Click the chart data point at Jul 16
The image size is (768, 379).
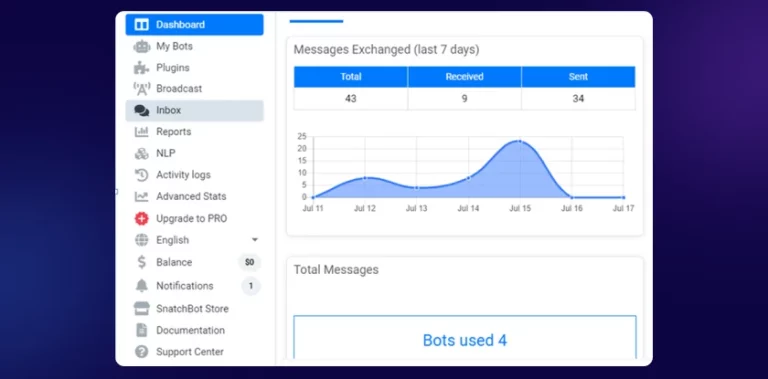tap(572, 197)
